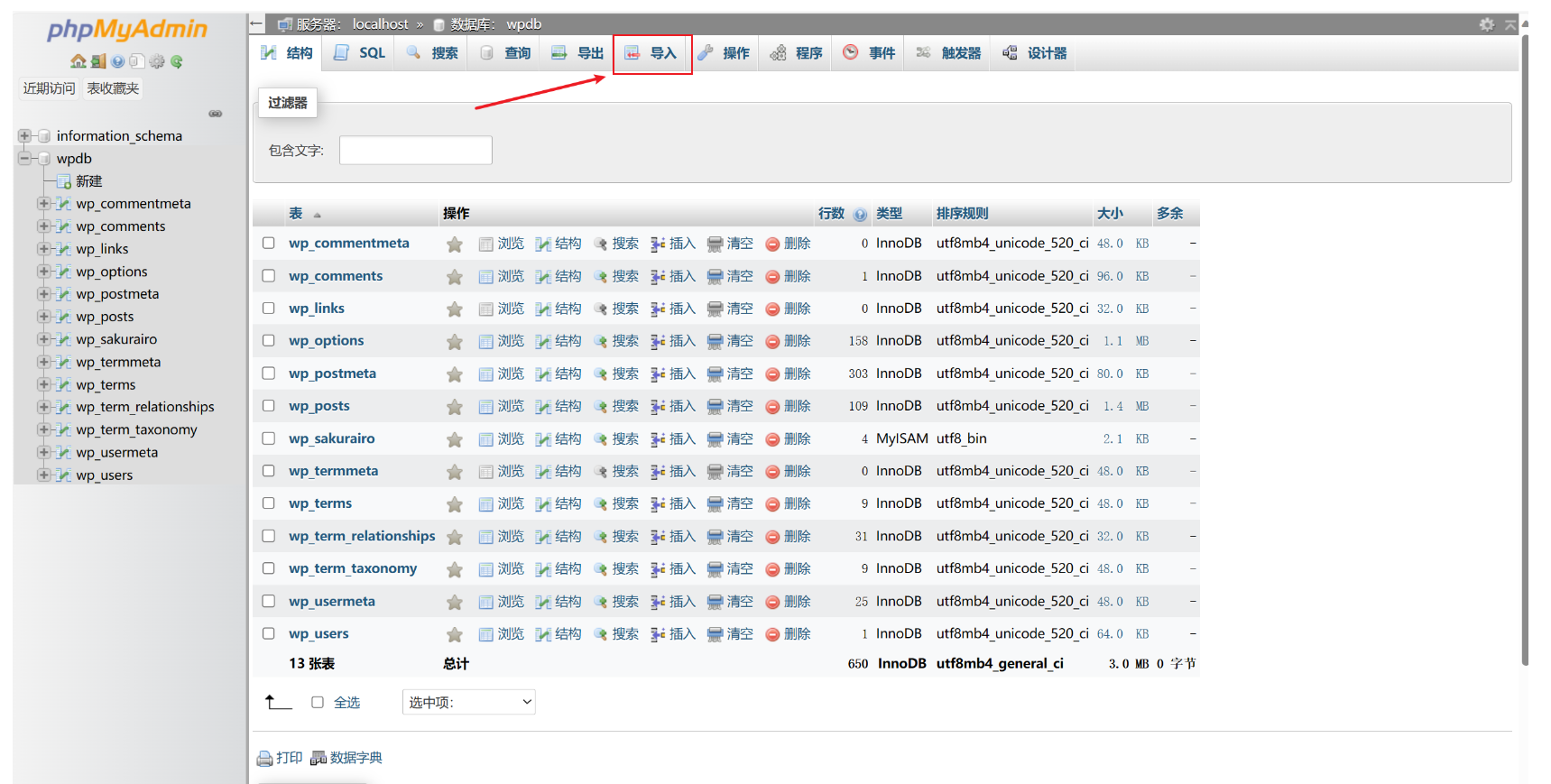Open sidebar gear settings icon
Viewport: 1551px width, 784px height.
pos(157,61)
